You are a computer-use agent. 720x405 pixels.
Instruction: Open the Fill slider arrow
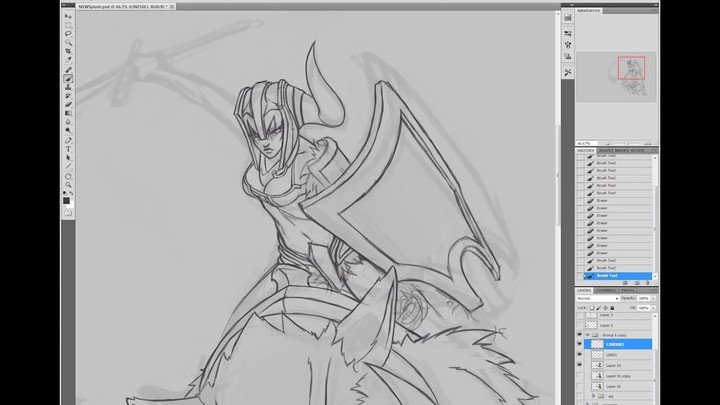[x=653, y=308]
